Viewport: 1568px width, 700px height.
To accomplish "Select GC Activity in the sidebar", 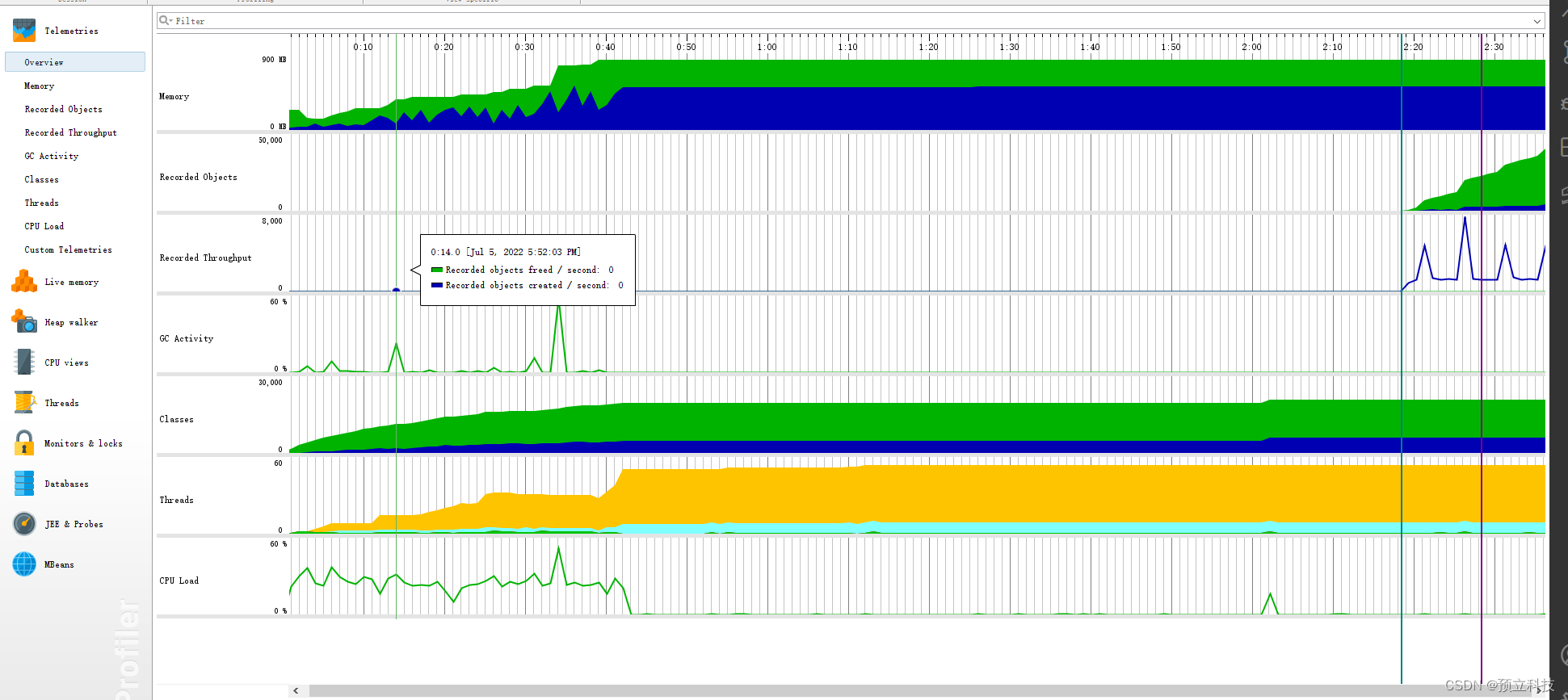I will click(52, 156).
